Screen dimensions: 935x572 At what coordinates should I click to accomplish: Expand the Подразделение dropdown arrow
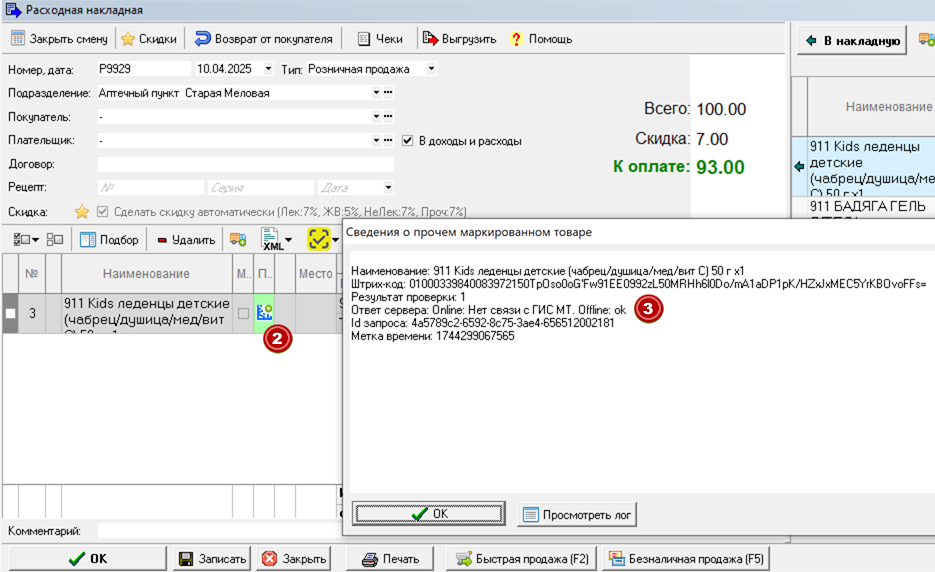click(376, 92)
